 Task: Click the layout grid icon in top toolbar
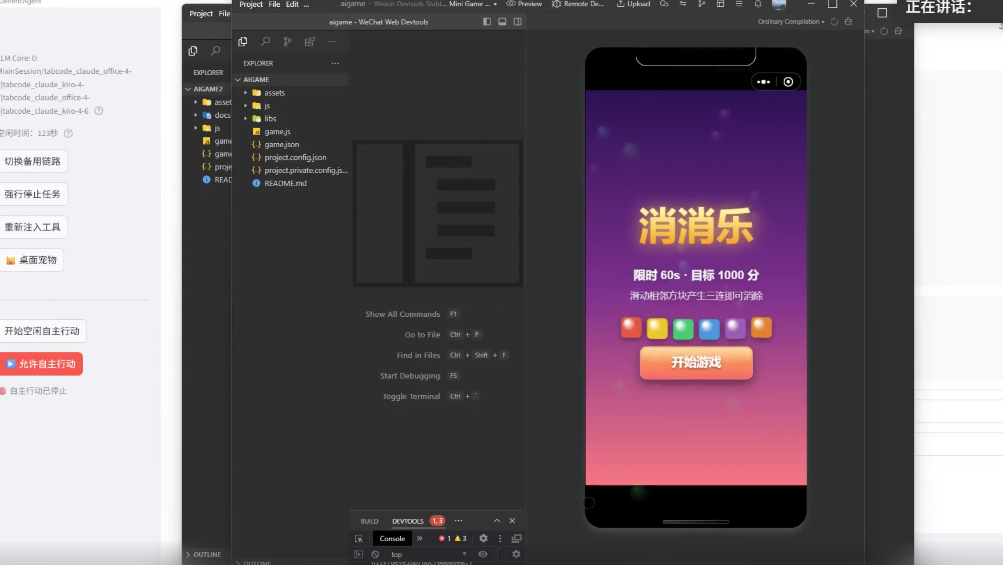tap(720, 4)
